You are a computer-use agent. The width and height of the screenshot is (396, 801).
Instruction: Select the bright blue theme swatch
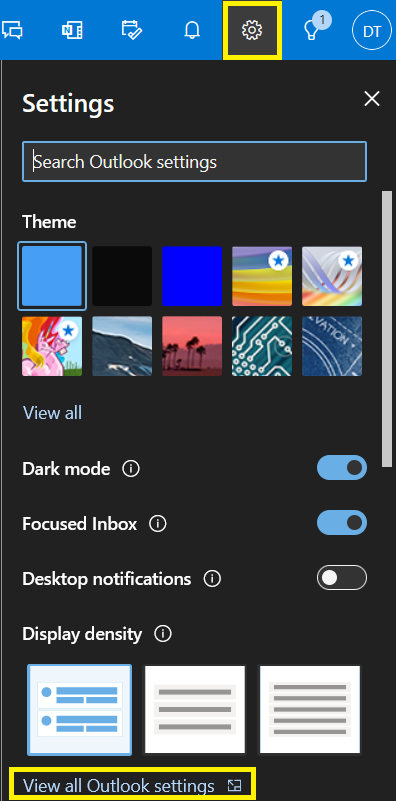[x=192, y=276]
